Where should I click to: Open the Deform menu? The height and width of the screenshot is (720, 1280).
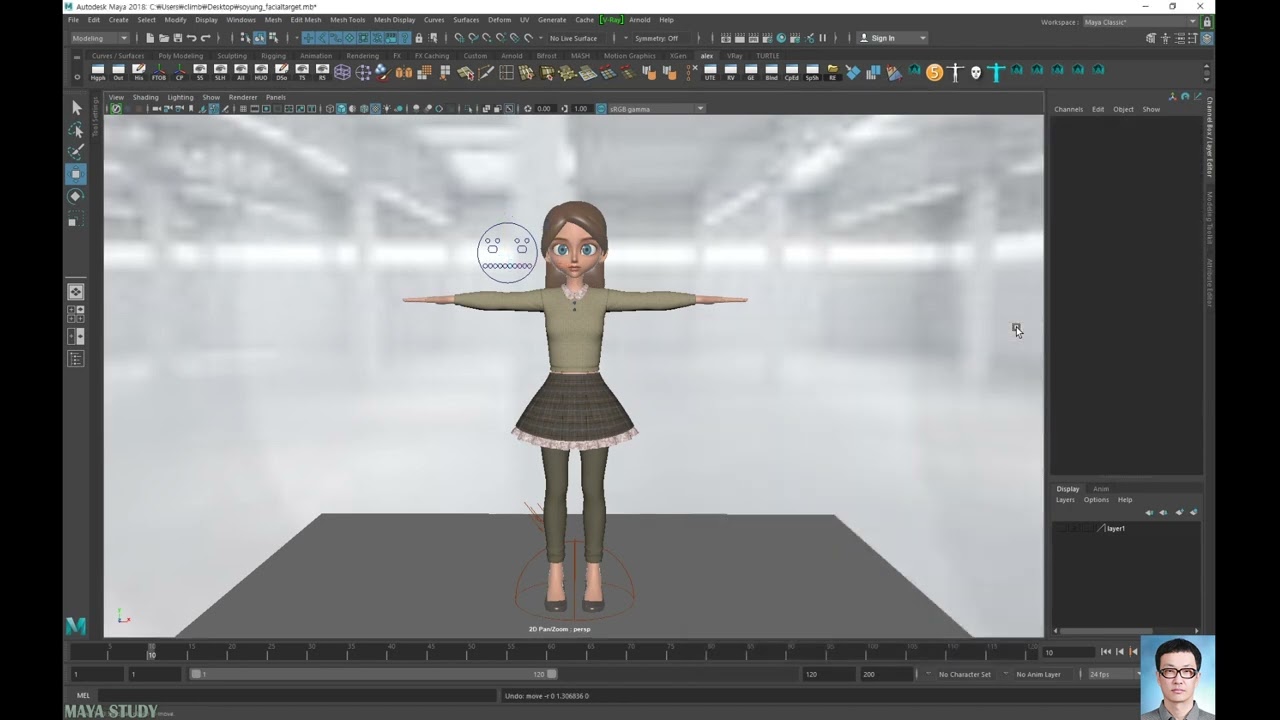coord(499,20)
